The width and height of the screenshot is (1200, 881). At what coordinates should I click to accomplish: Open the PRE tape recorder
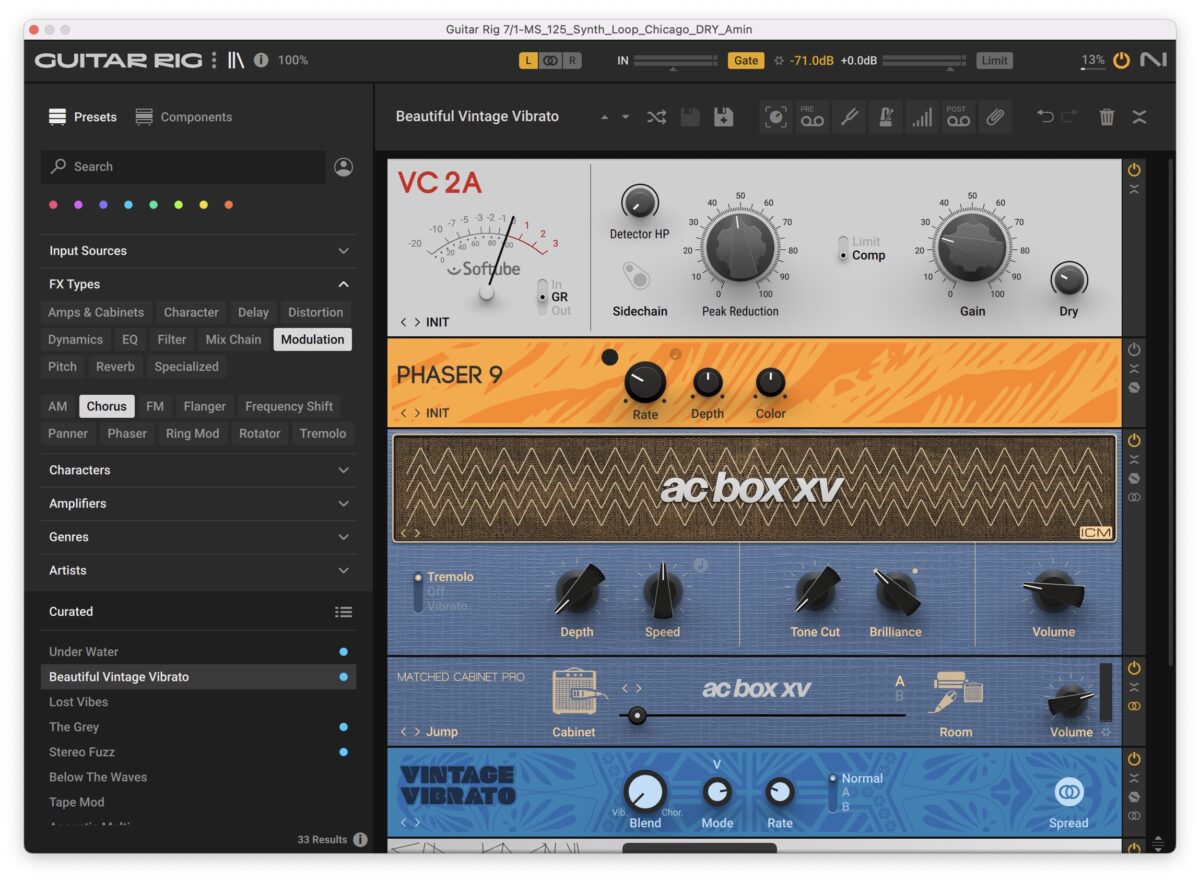tap(812, 117)
